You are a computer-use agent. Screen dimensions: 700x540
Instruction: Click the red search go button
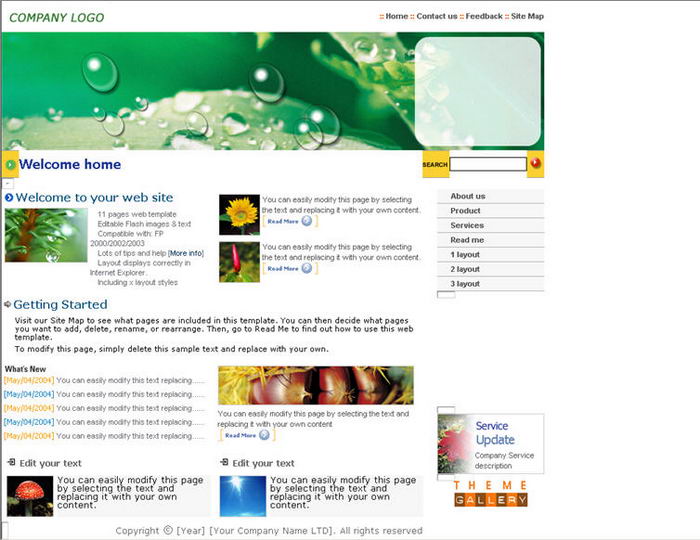(x=536, y=164)
